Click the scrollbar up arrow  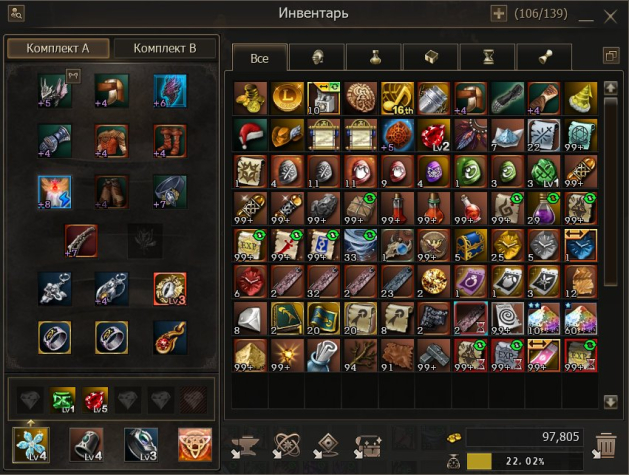tap(611, 88)
